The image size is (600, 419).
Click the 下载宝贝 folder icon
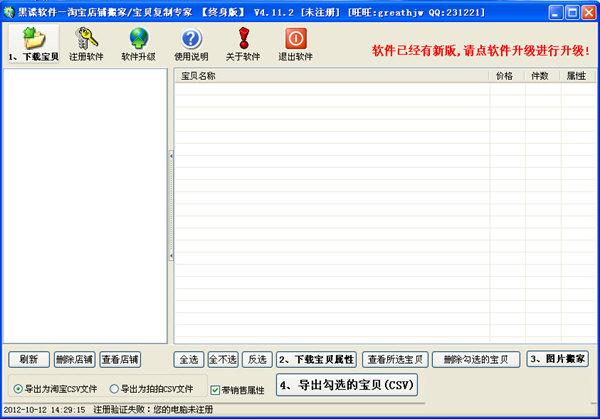33,38
